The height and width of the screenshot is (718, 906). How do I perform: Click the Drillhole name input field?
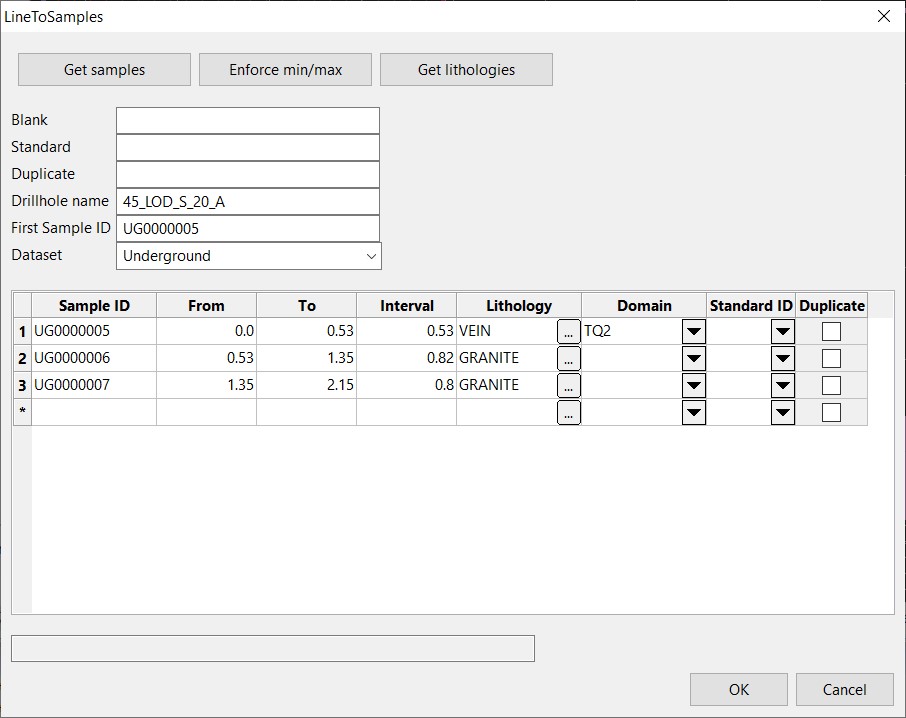point(248,202)
